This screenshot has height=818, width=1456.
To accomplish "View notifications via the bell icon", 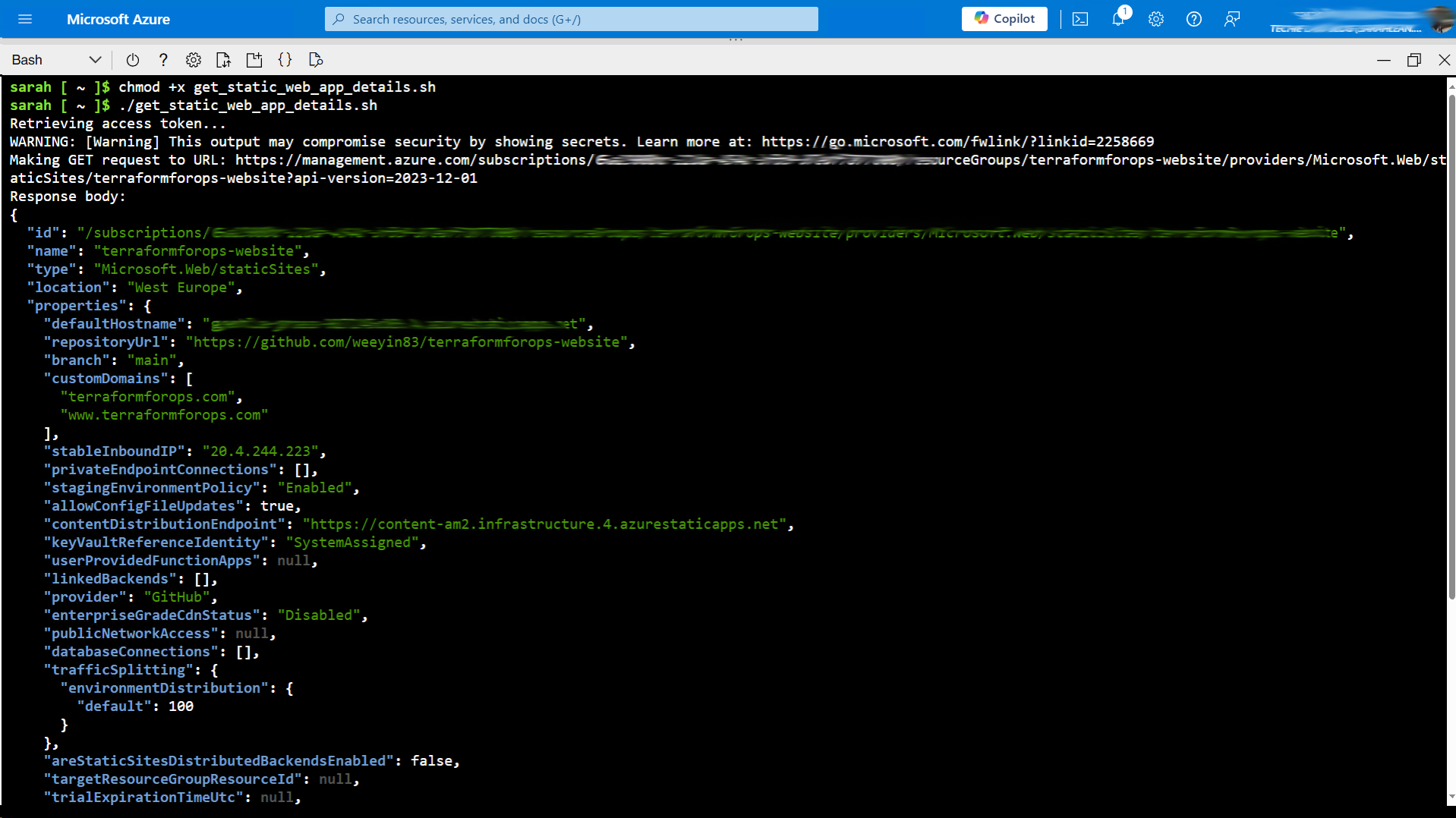I will point(1117,19).
